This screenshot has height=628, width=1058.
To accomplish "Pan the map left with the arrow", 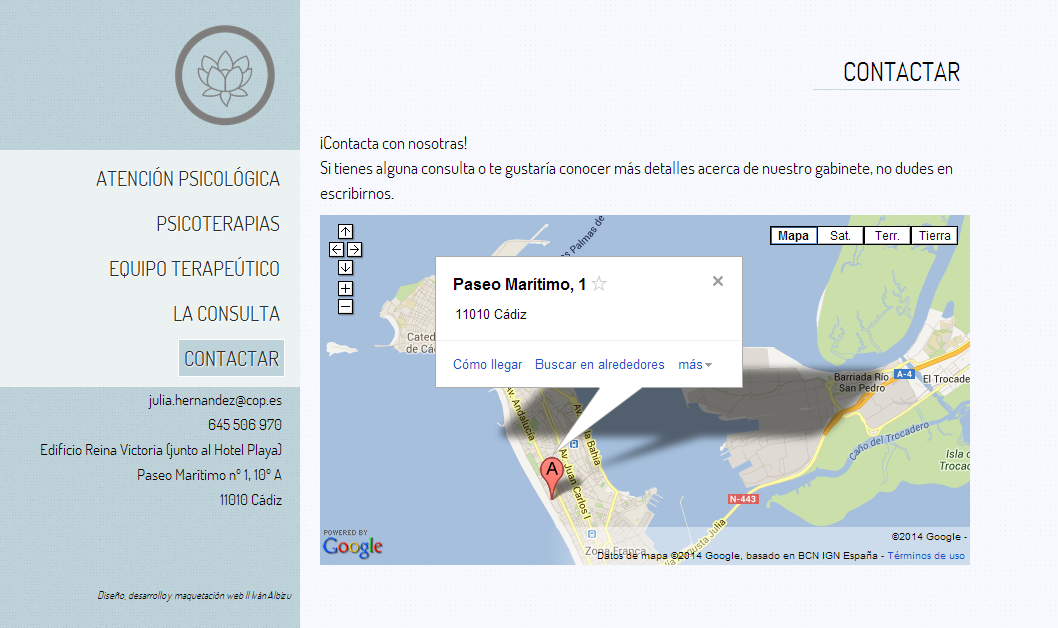I will (x=337, y=250).
